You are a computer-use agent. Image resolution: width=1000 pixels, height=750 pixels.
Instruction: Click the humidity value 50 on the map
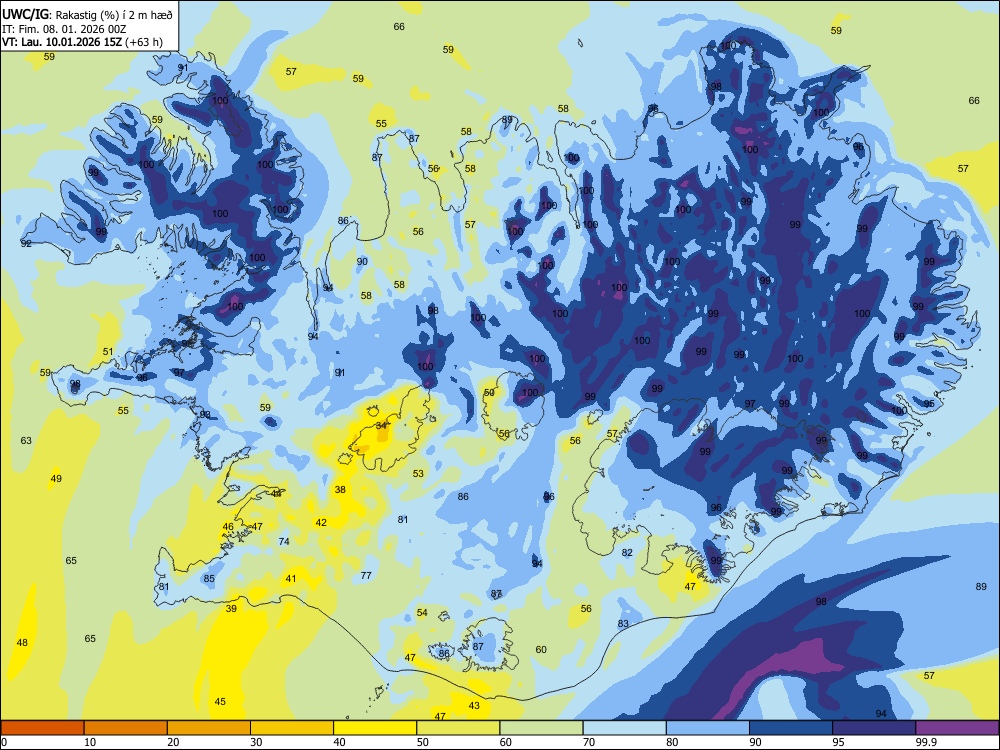click(489, 393)
